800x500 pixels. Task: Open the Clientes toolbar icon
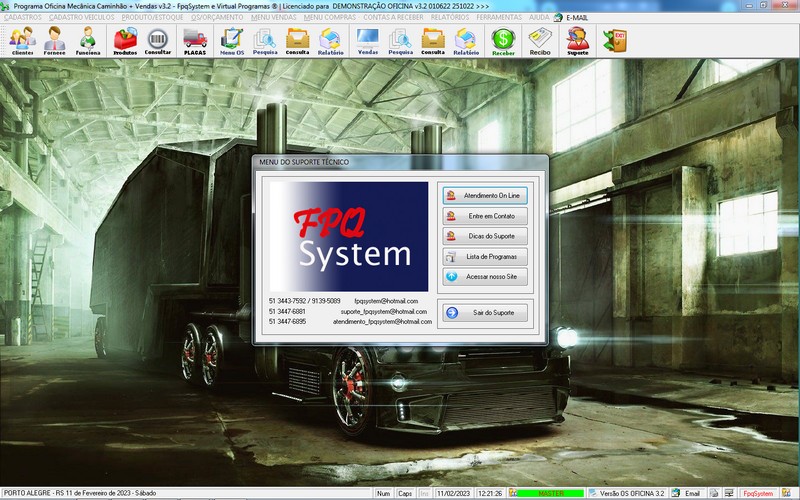coord(22,40)
